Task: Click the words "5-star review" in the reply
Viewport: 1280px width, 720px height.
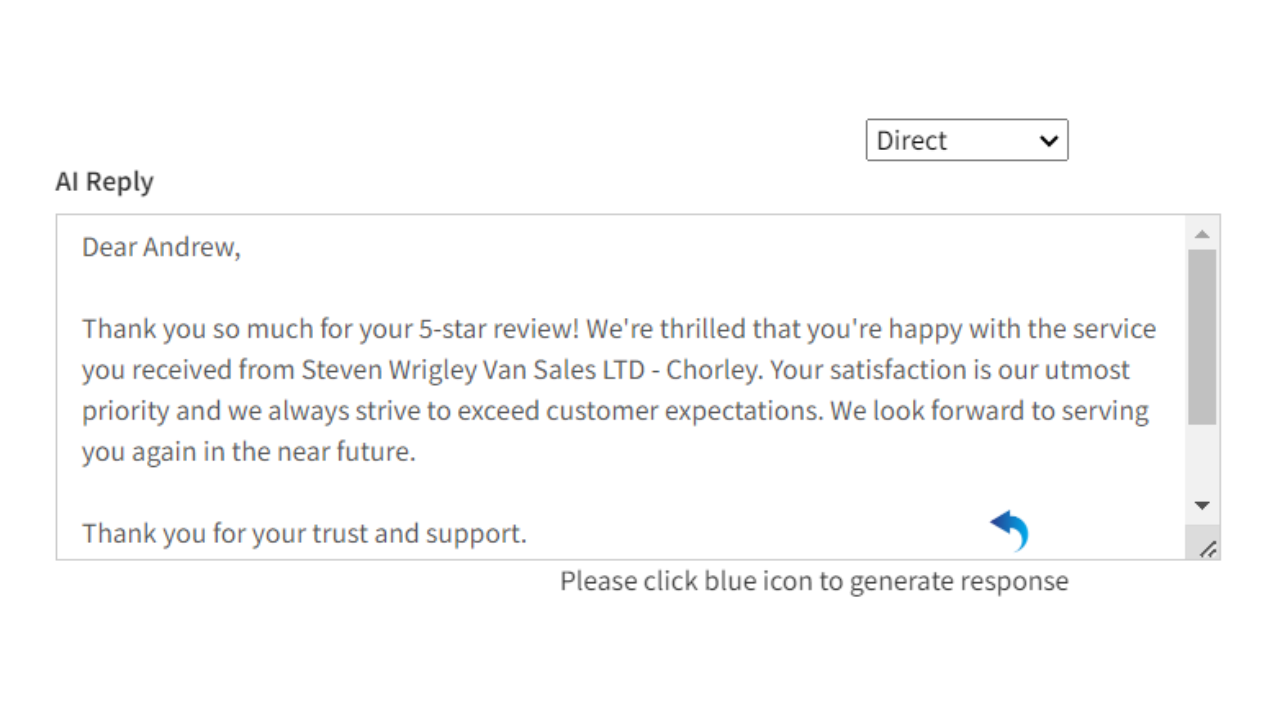Action: coord(504,329)
